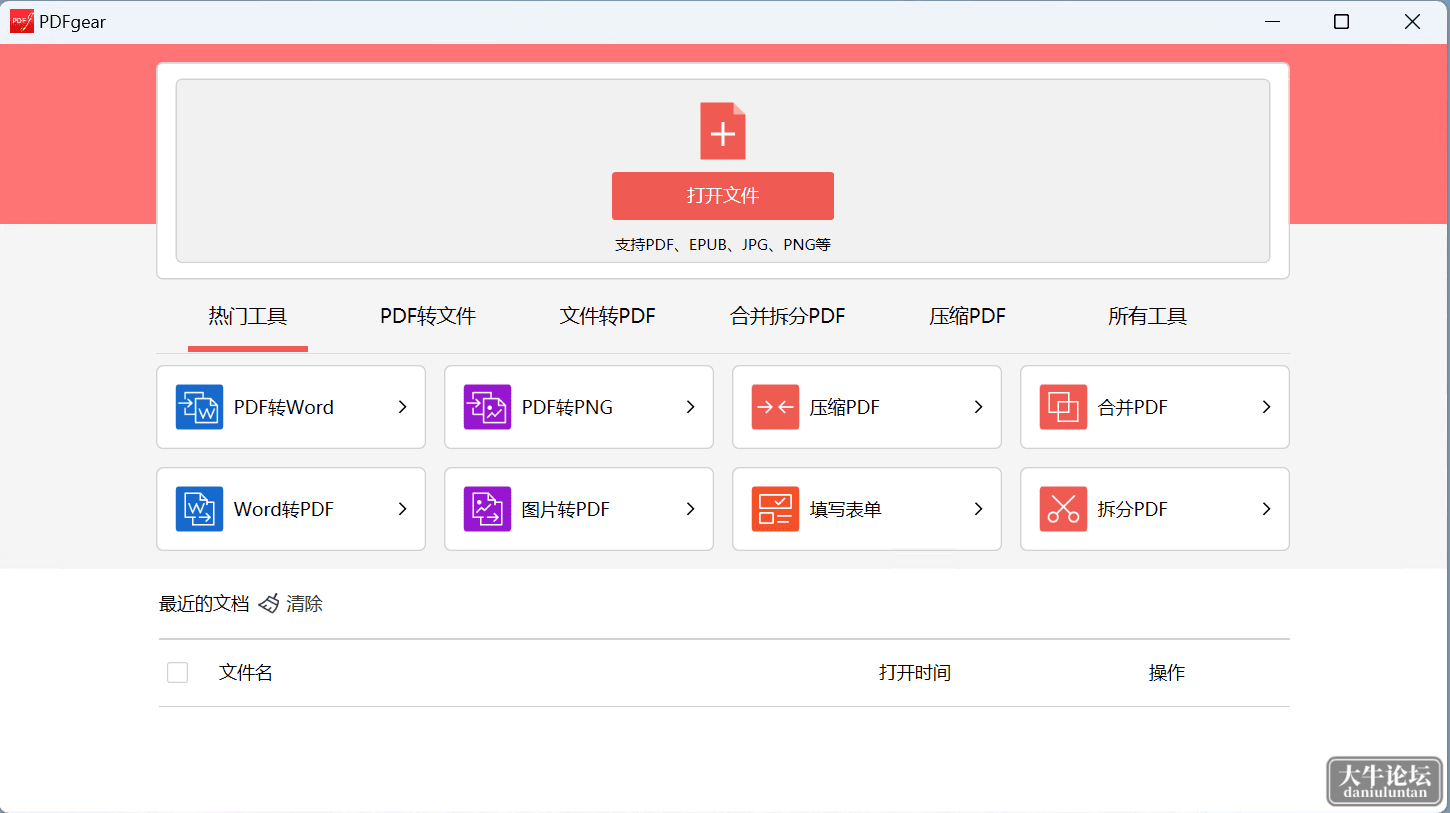Switch to the 合并拆分PDF tab
The image size is (1450, 813).
788,317
